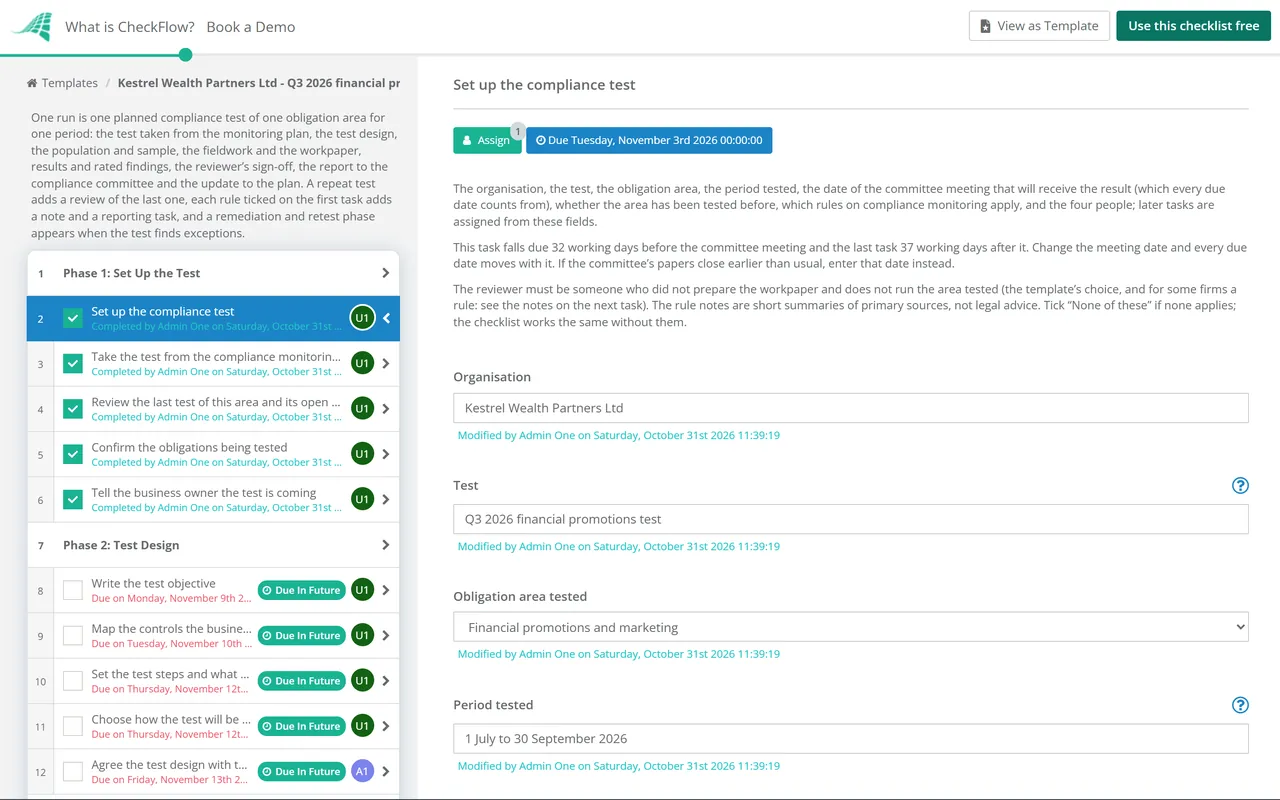1280x800 pixels.
Task: Click Due In Future badge on Agree the test design
Action: pyautogui.click(x=301, y=771)
